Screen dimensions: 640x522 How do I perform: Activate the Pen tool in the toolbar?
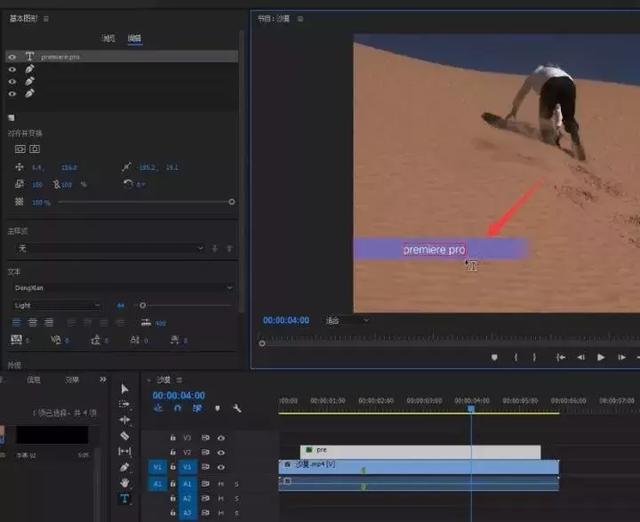click(124, 466)
